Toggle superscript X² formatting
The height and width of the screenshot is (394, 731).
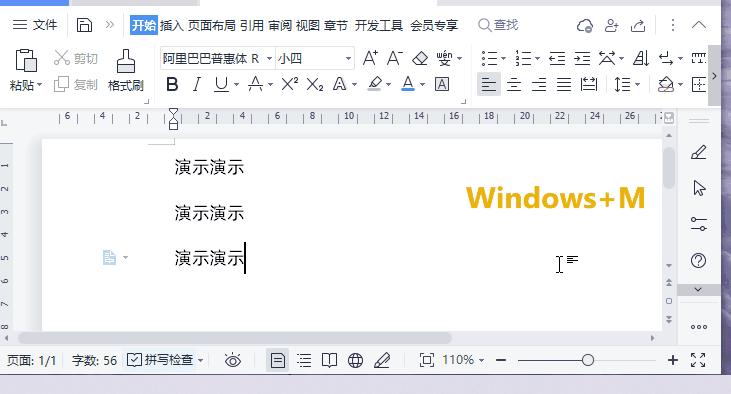(290, 84)
